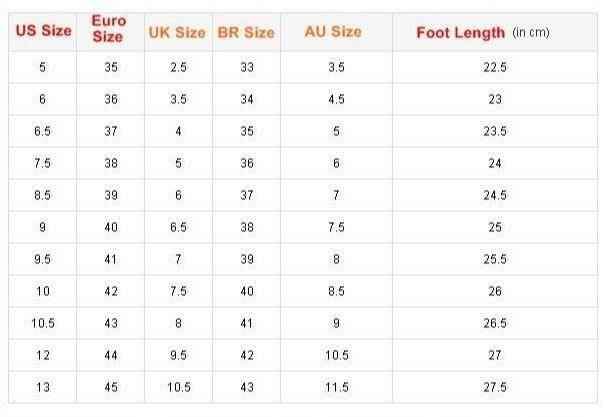Image resolution: width=604 pixels, height=417 pixels.
Task: Click foot length 27.5 cell
Action: tap(495, 387)
